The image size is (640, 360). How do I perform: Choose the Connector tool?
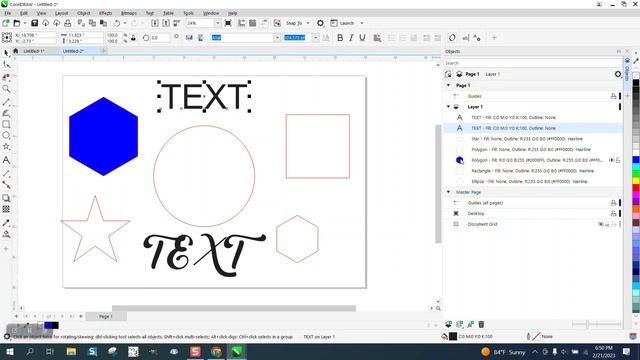point(6,184)
